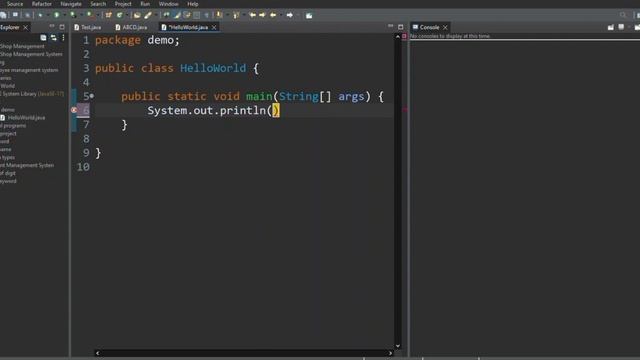640x360 pixels.
Task: Open the Refactor menu
Action: (x=42, y=4)
